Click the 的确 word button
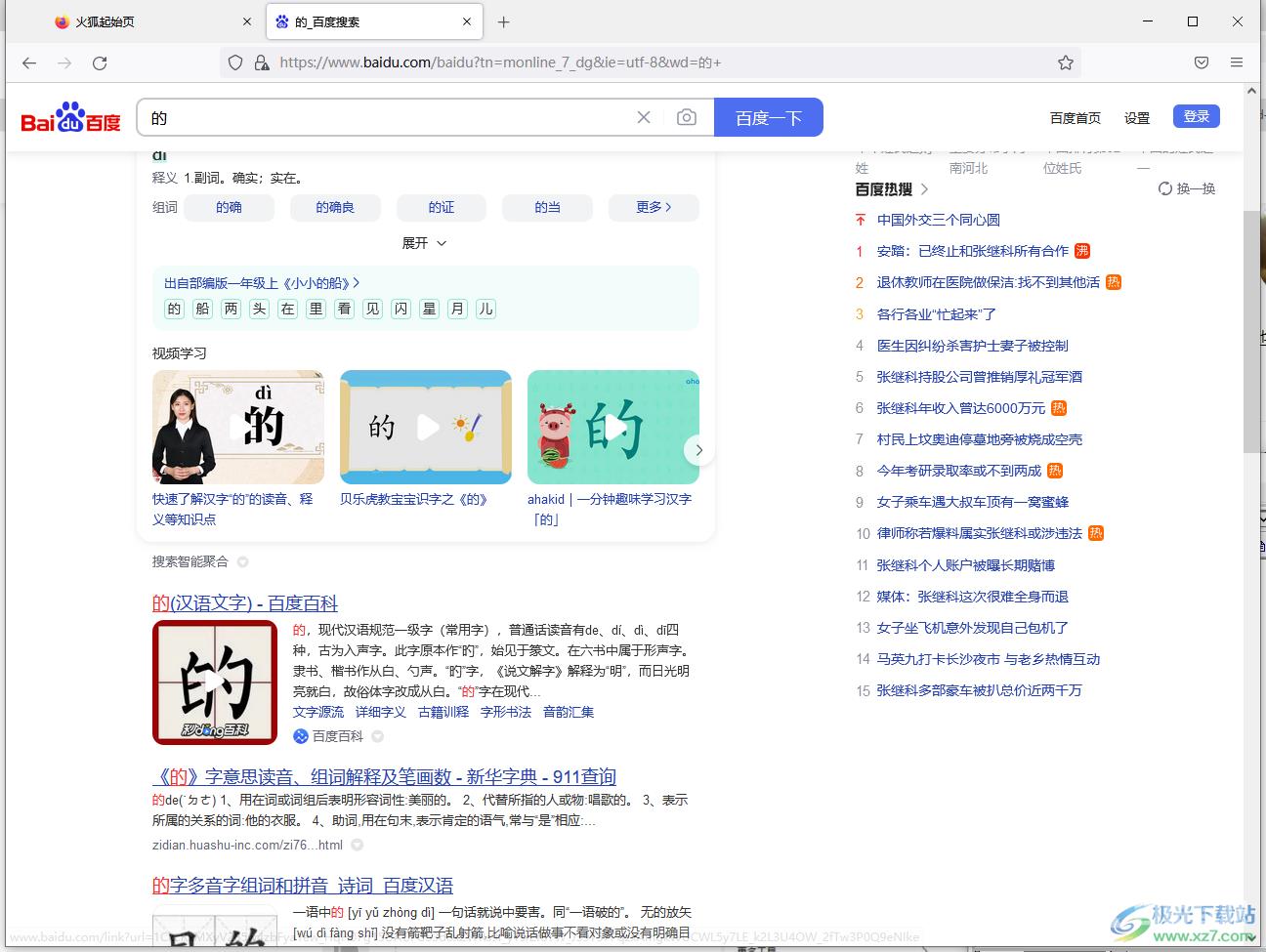1266x952 pixels. pos(229,207)
